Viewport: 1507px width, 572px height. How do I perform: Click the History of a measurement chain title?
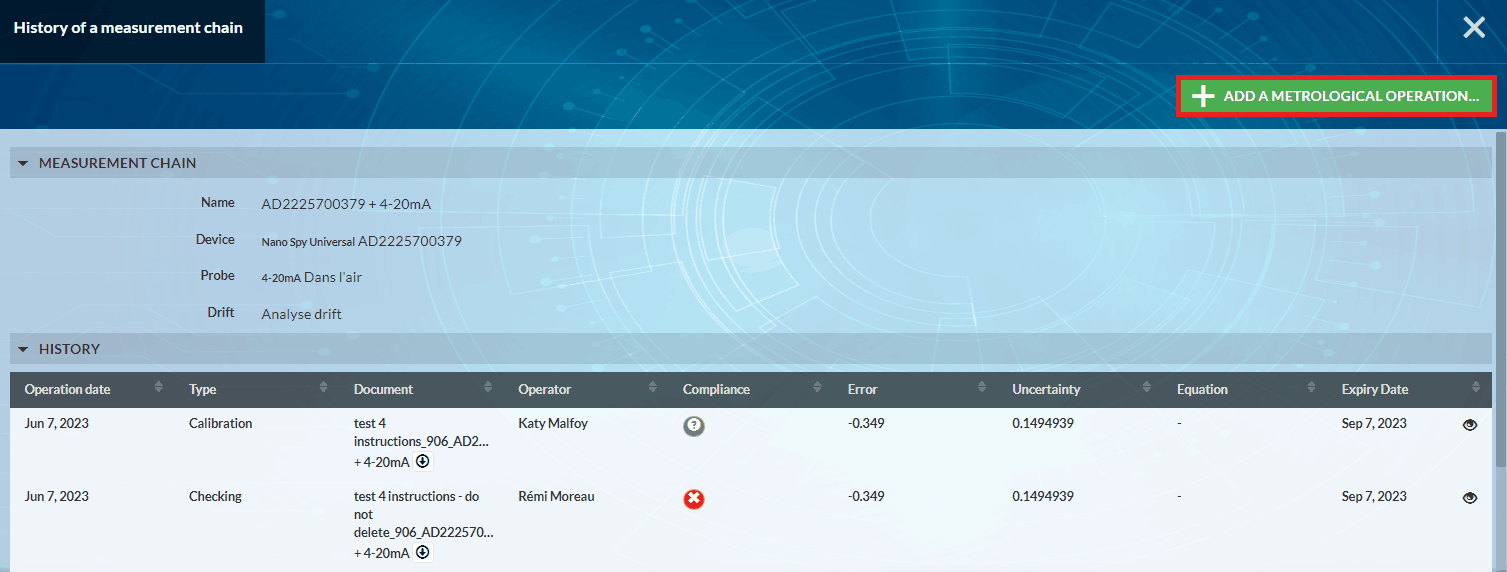[128, 28]
